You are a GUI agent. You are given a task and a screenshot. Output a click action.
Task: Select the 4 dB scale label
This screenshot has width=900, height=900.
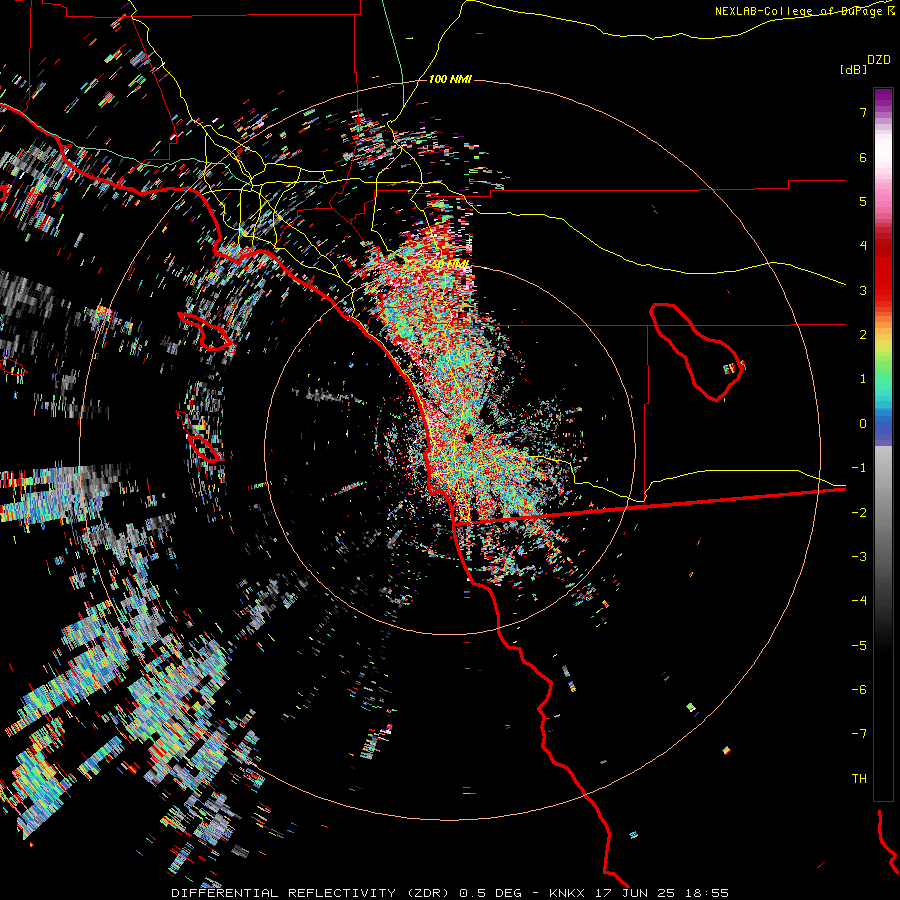[863, 246]
